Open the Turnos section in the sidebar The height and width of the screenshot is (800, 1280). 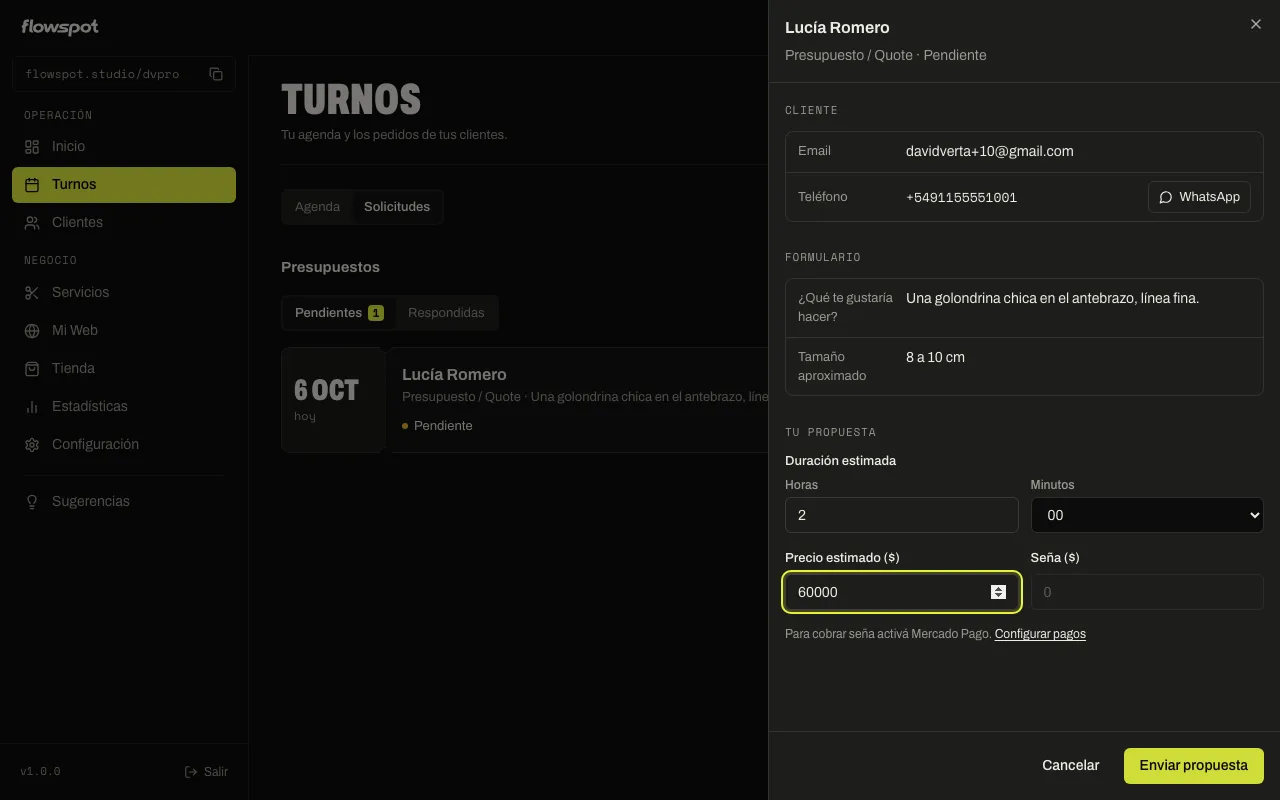[x=124, y=184]
